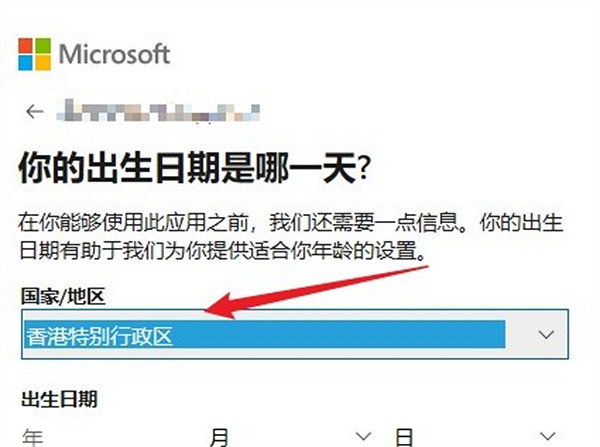Screen dimensions: 600x447
Task: Open the 月 dropdown chevron
Action: tap(363, 436)
